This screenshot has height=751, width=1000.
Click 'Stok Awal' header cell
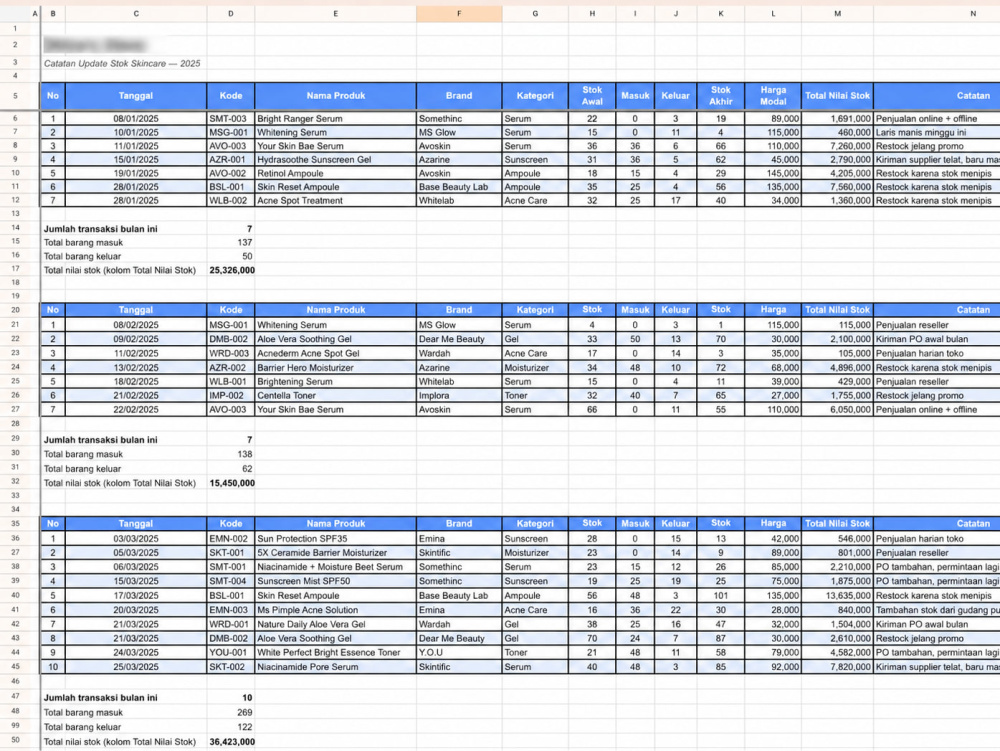pos(592,96)
